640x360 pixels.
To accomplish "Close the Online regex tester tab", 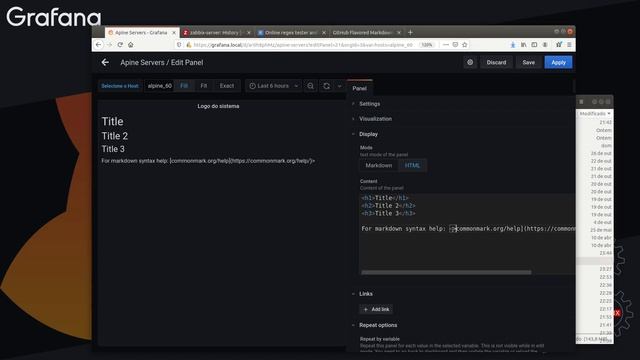I will [x=324, y=32].
